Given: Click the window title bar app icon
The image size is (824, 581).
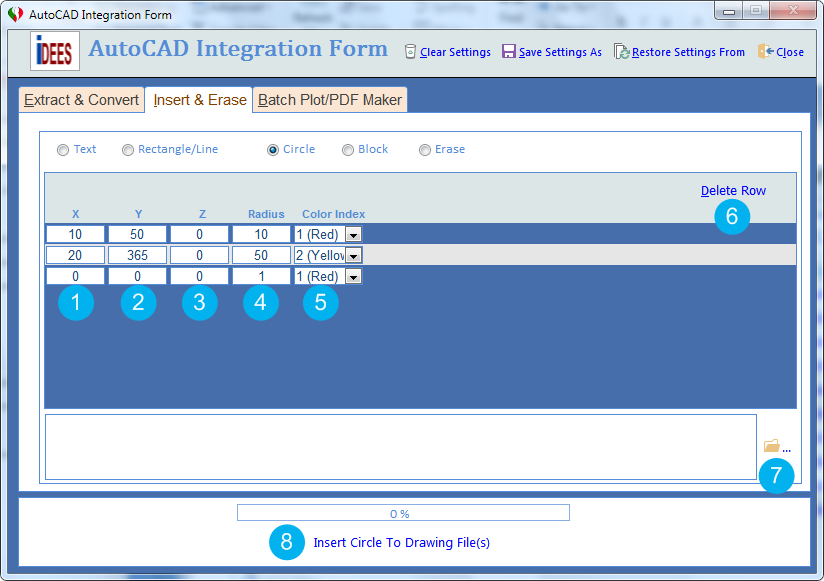Looking at the screenshot, I should [x=16, y=14].
